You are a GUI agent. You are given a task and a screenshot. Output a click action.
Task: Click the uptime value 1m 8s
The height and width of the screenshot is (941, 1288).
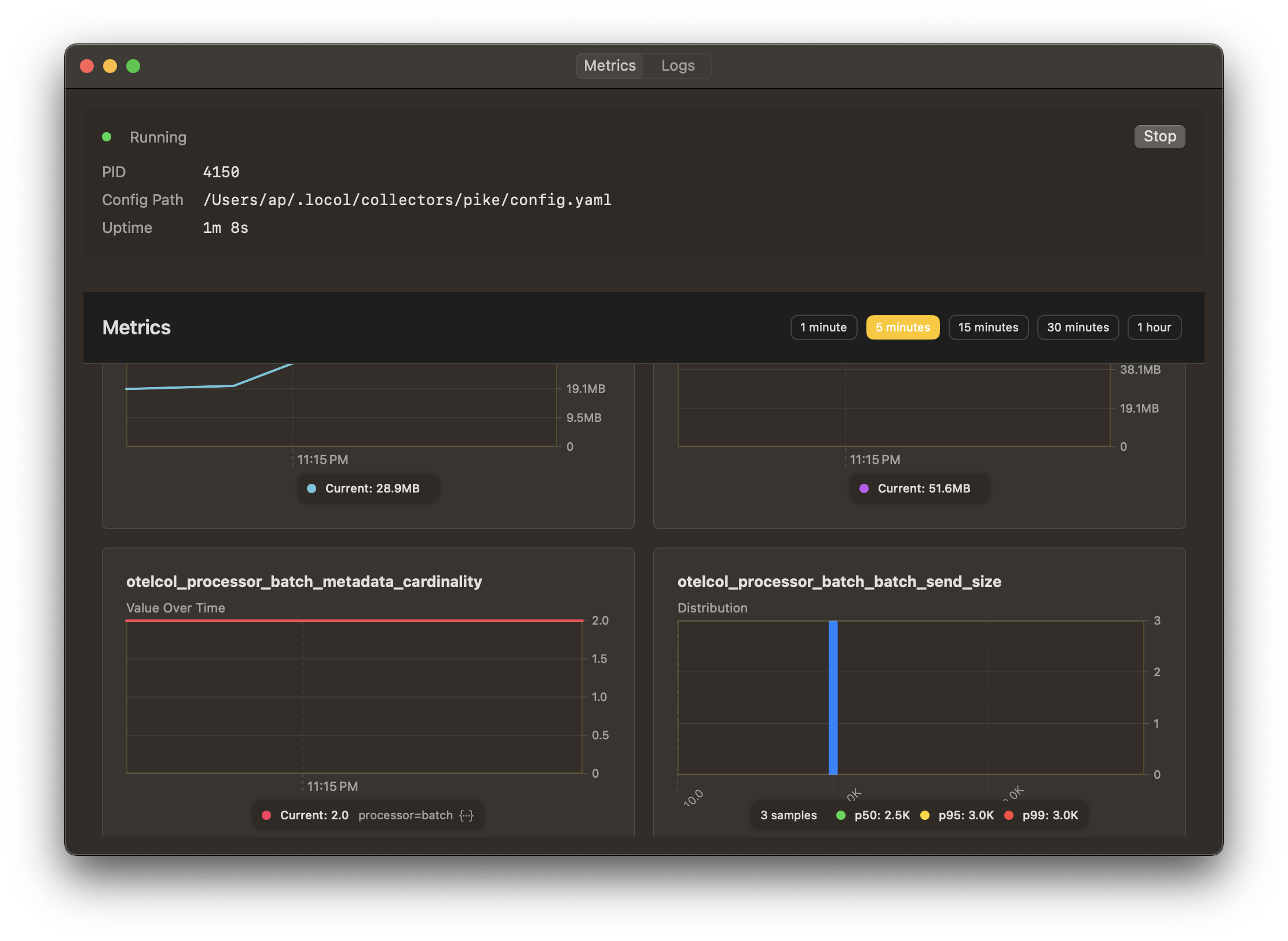coord(225,228)
